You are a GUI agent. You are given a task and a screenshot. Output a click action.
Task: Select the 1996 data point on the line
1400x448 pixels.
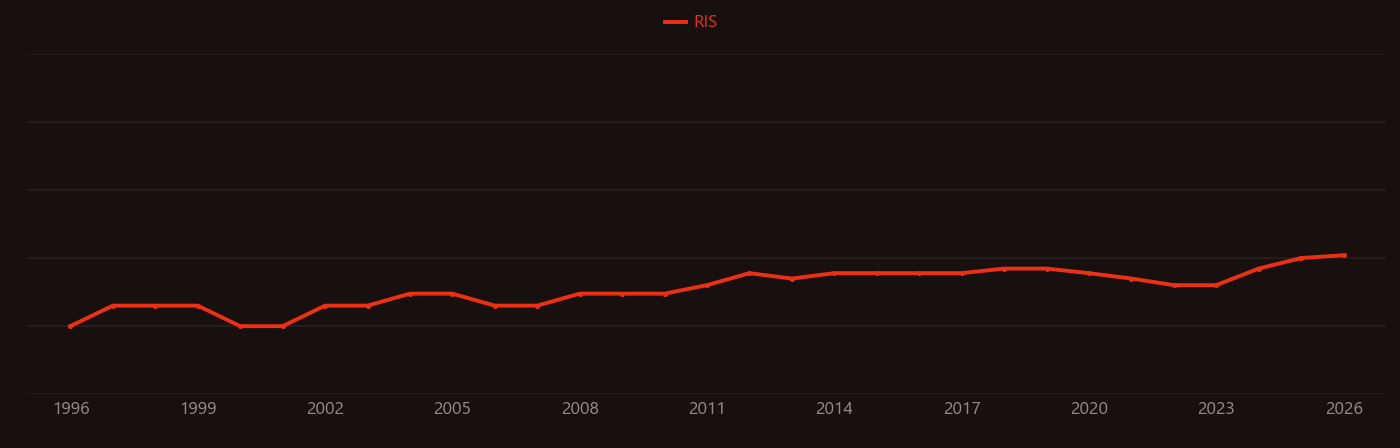tap(70, 326)
